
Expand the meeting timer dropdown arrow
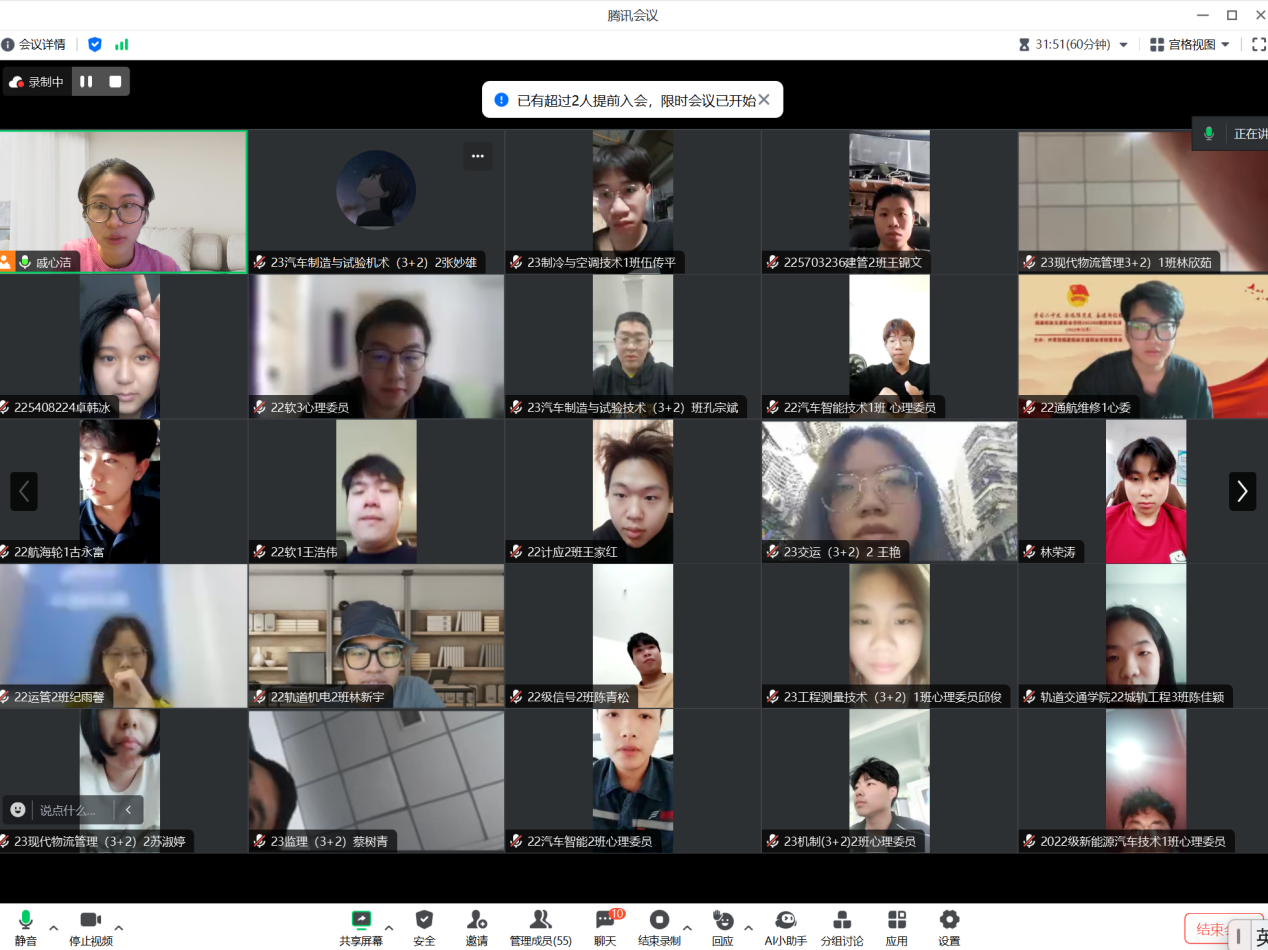[x=1123, y=45]
